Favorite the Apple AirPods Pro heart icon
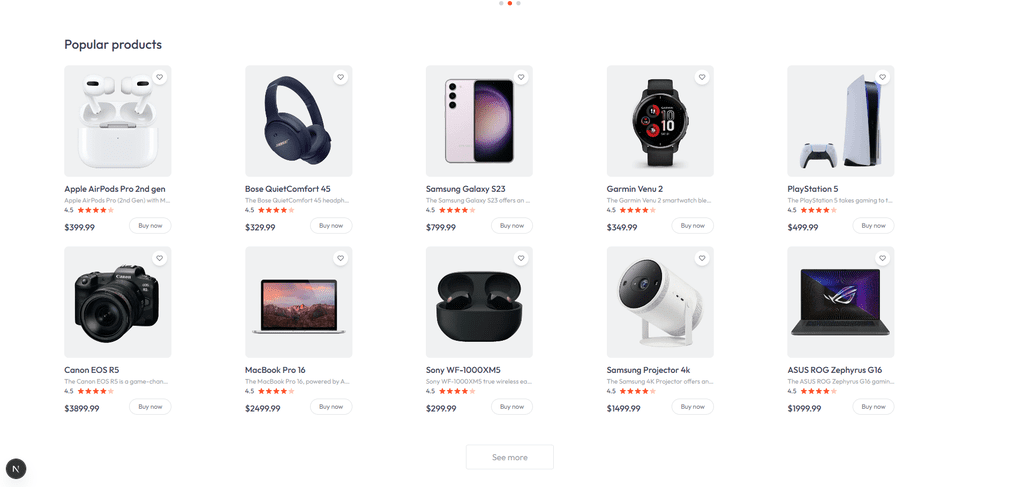The image size is (1024, 487). (159, 77)
